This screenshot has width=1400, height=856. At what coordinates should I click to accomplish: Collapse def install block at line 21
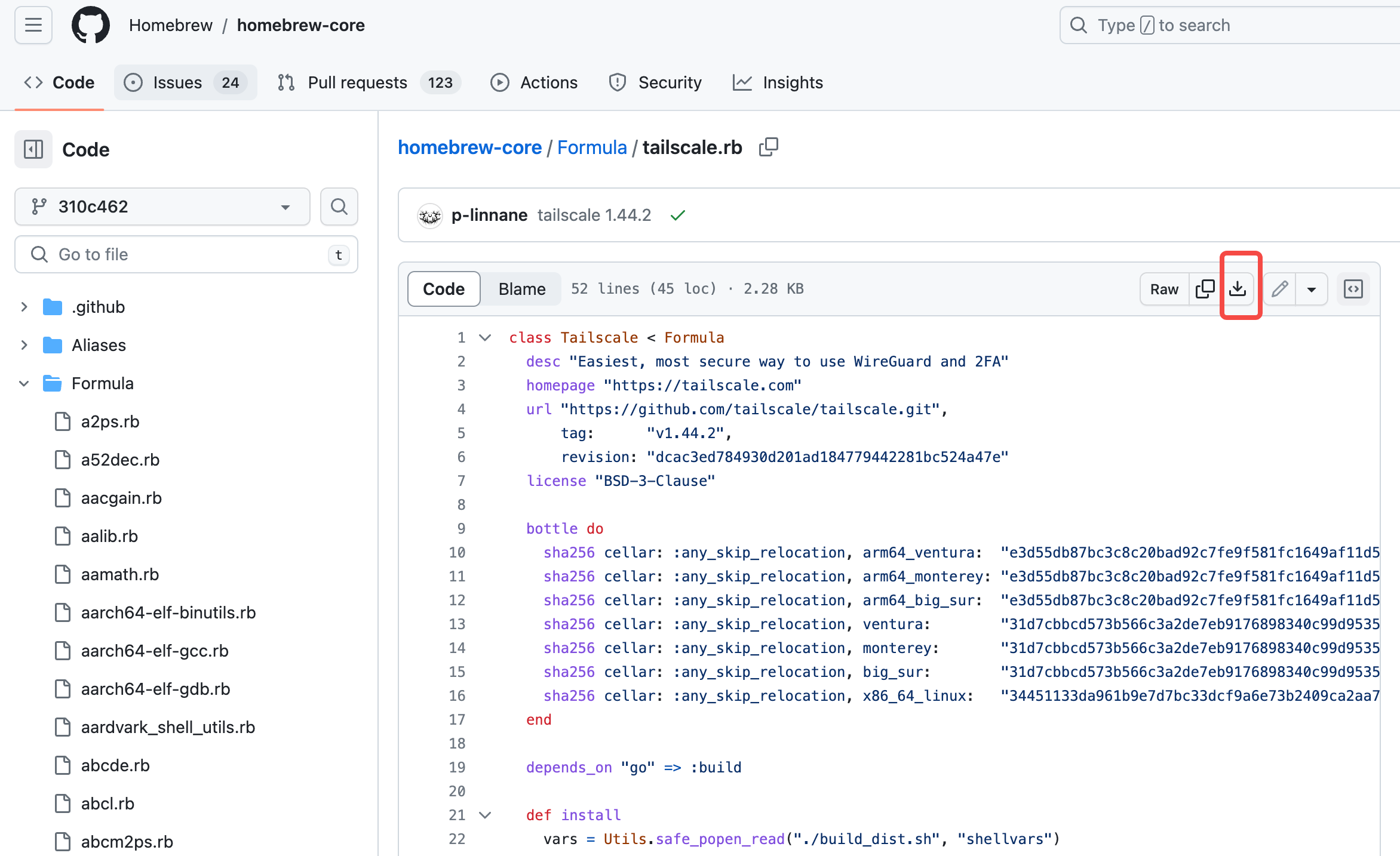(485, 815)
